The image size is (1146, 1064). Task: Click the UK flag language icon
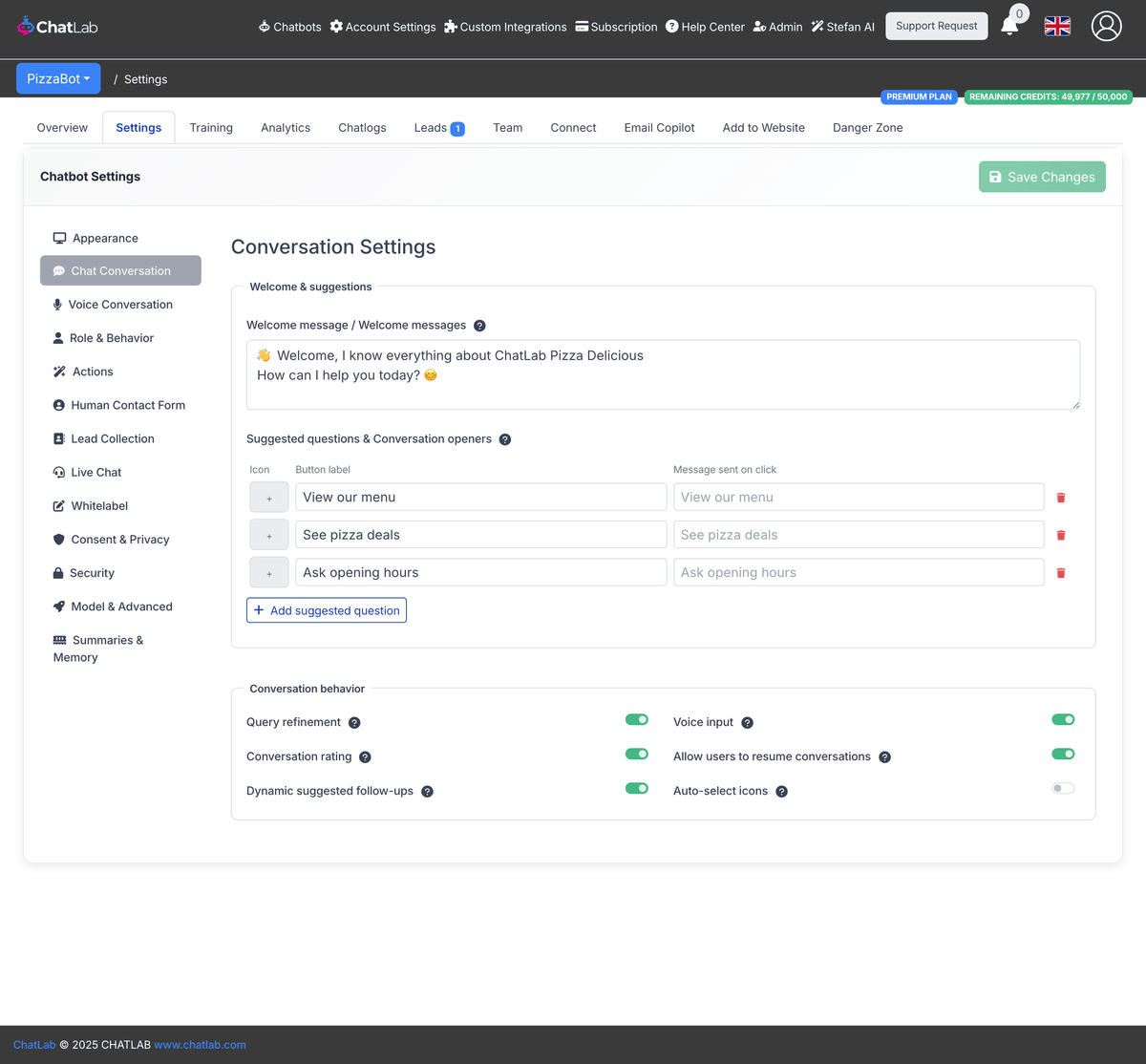(x=1057, y=27)
